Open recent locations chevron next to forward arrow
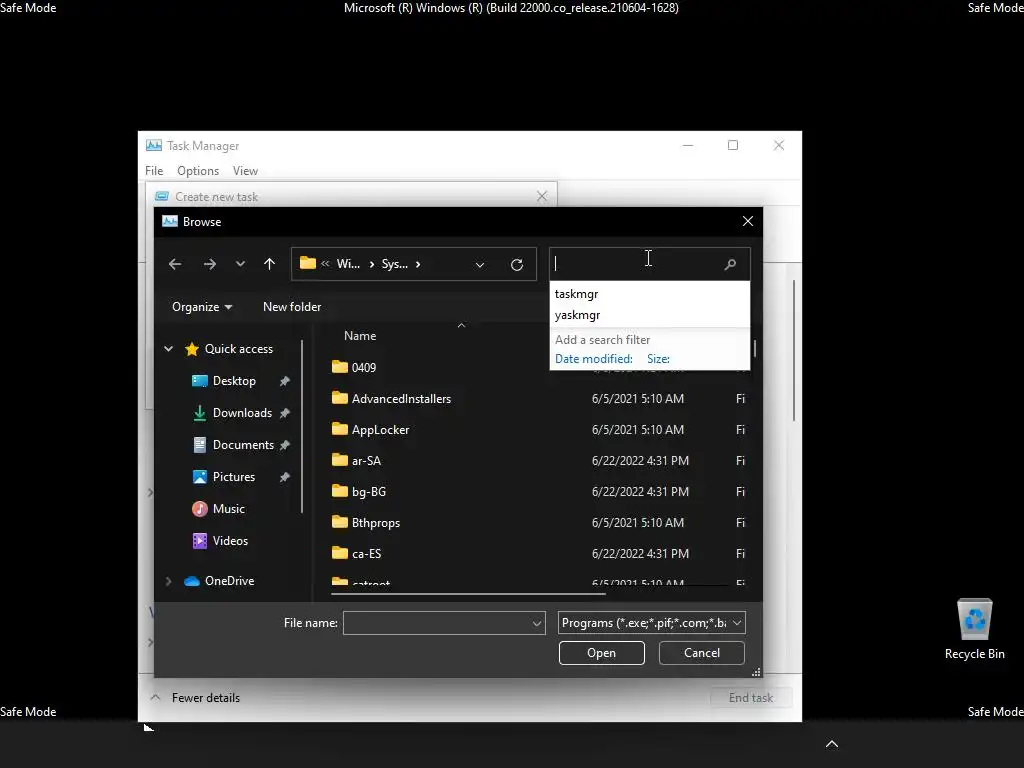This screenshot has width=1024, height=768. click(x=240, y=264)
